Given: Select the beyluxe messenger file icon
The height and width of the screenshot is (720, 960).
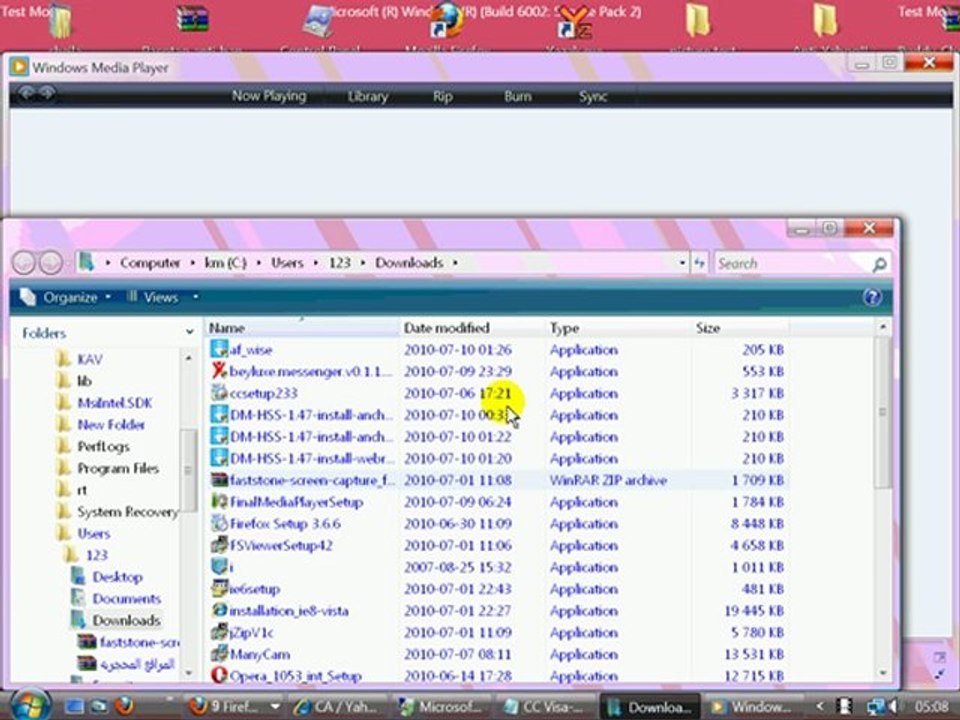Looking at the screenshot, I should [219, 371].
